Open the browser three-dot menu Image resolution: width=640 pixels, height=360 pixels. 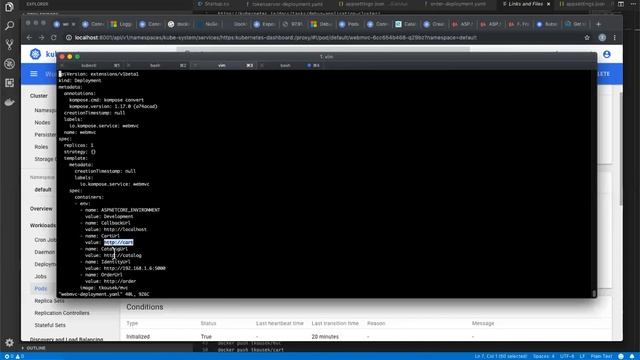pyautogui.click(x=615, y=38)
